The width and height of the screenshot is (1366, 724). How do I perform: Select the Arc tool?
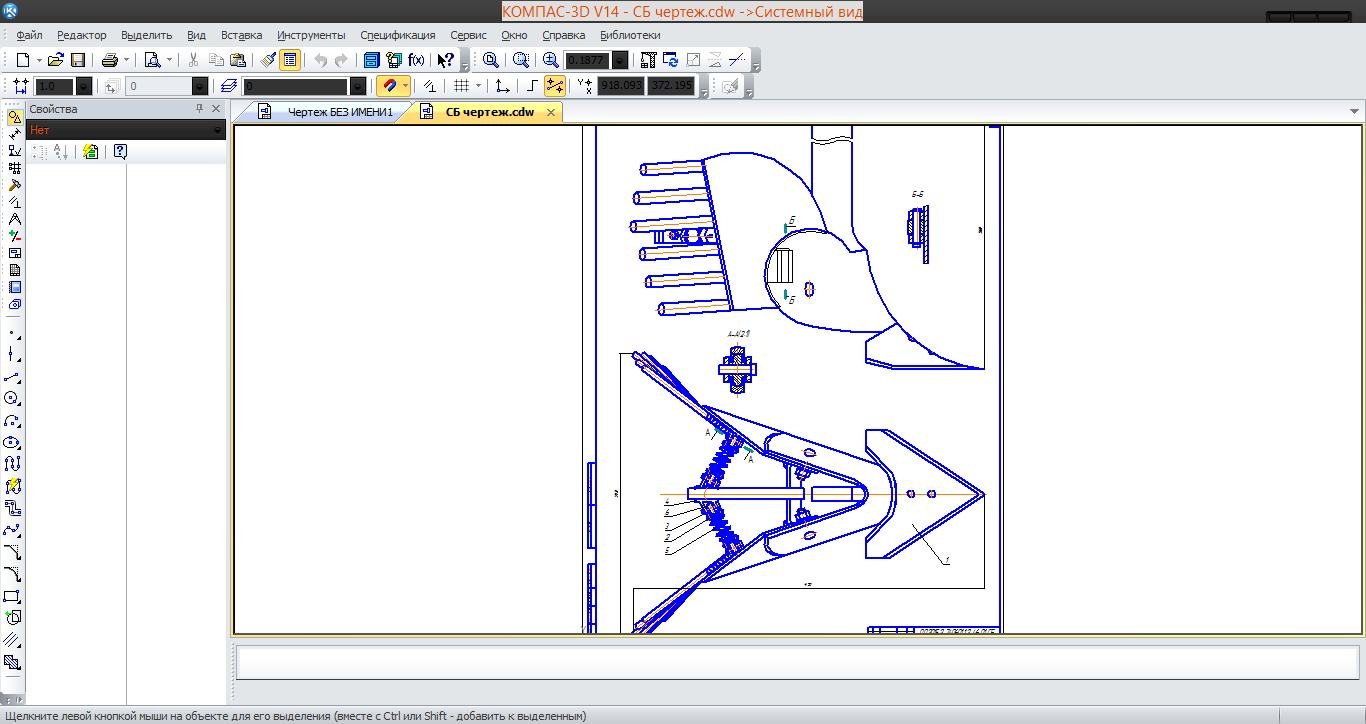[x=13, y=420]
